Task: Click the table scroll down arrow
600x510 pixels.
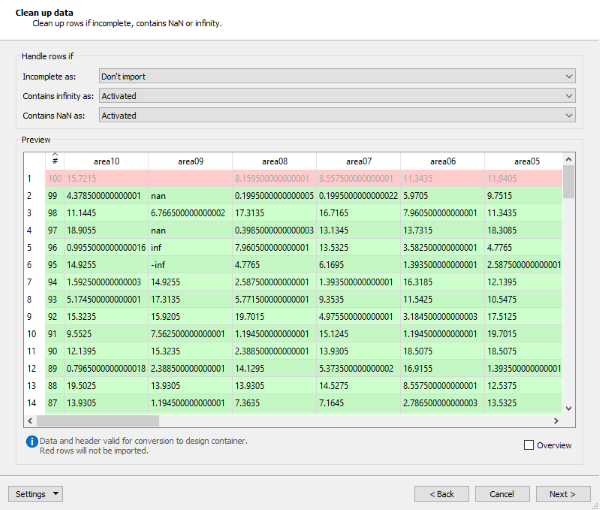Action: [569, 408]
